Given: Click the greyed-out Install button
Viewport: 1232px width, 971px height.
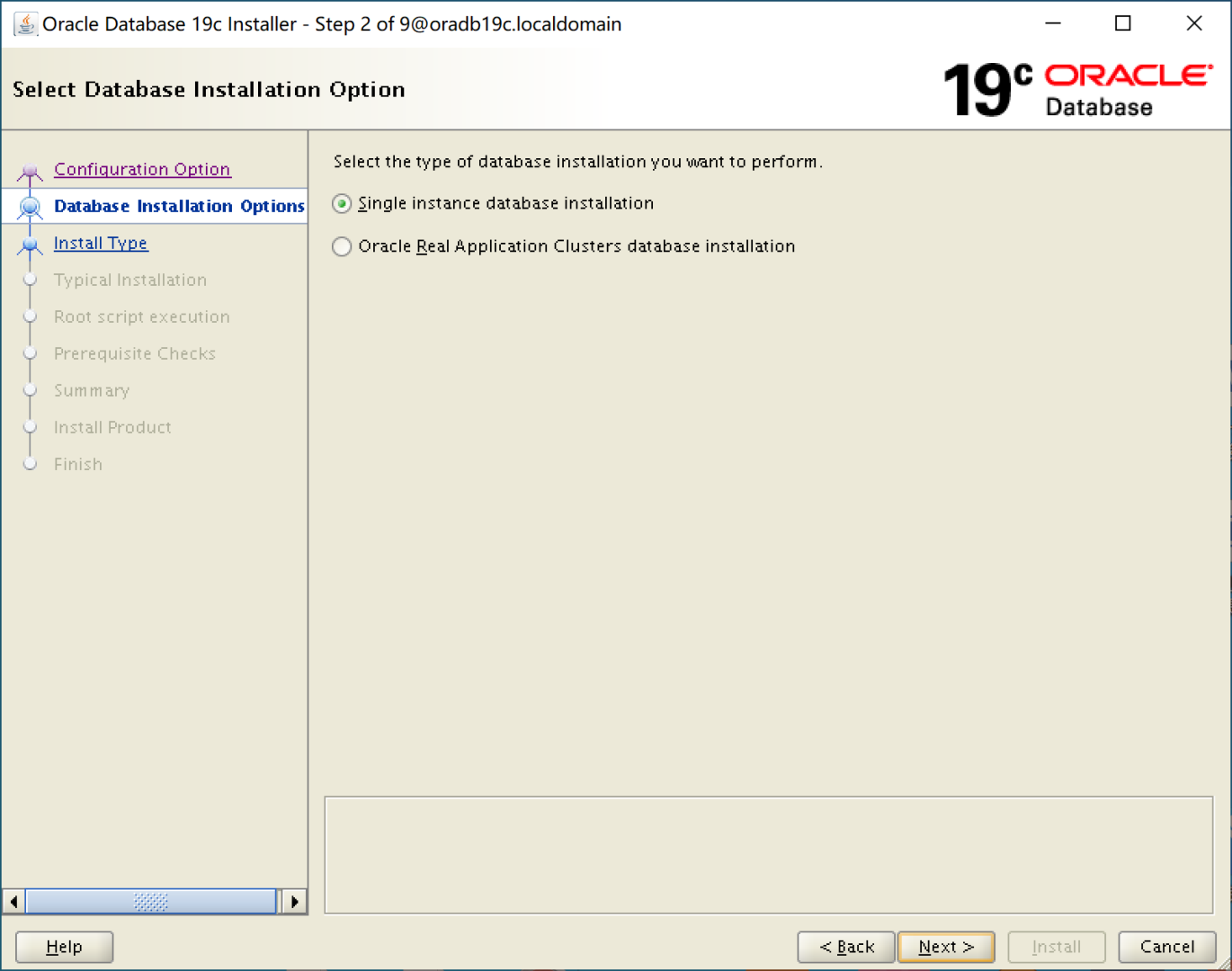Looking at the screenshot, I should point(1057,947).
